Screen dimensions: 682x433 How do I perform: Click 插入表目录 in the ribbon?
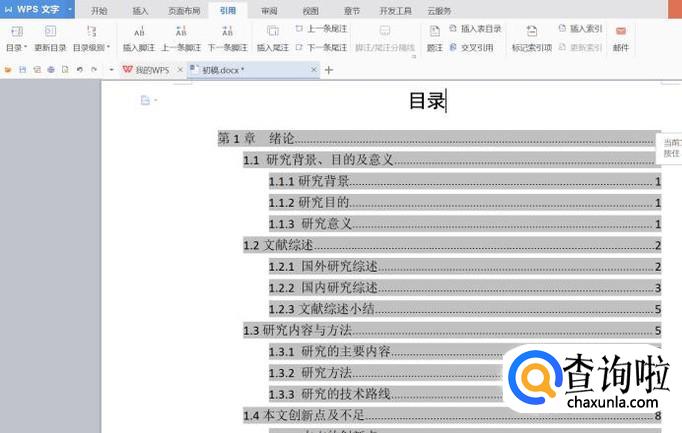coord(480,29)
